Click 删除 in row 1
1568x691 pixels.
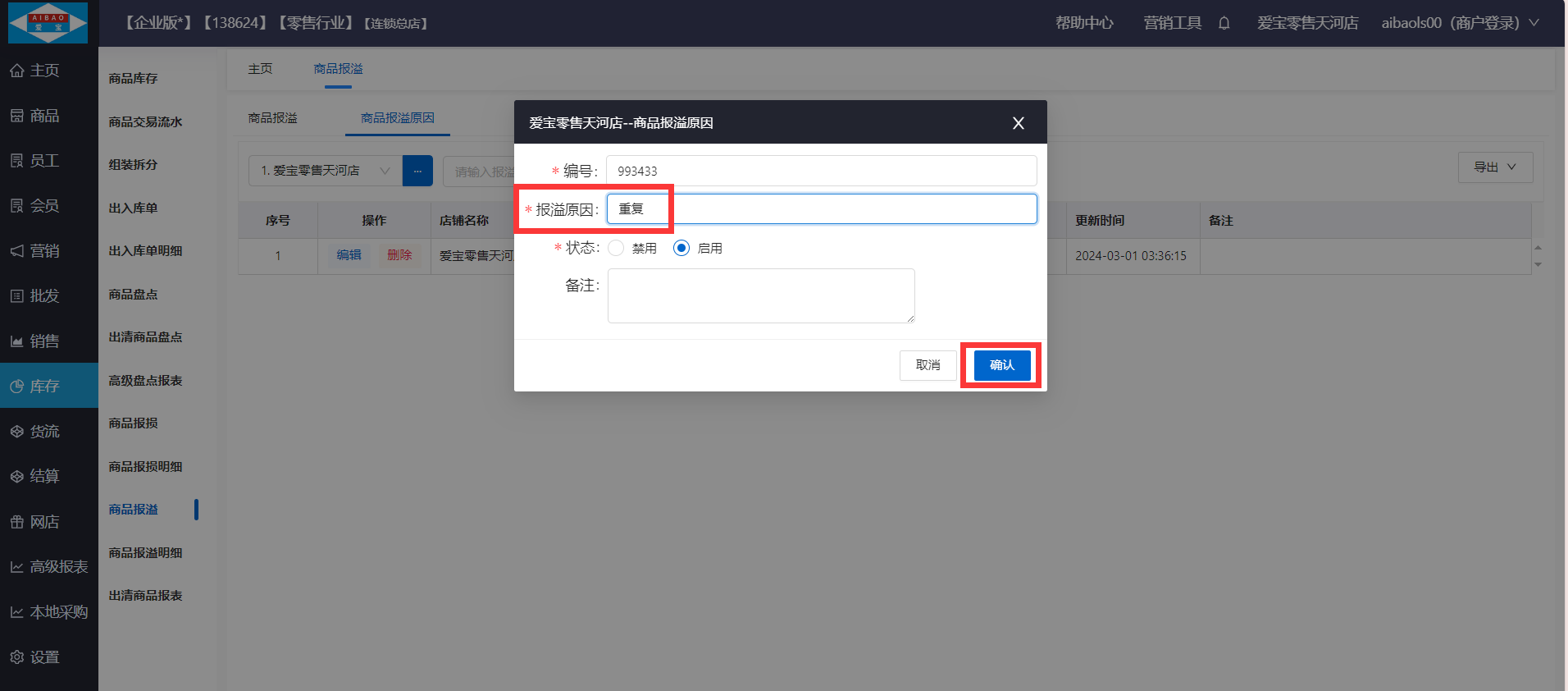coord(399,255)
